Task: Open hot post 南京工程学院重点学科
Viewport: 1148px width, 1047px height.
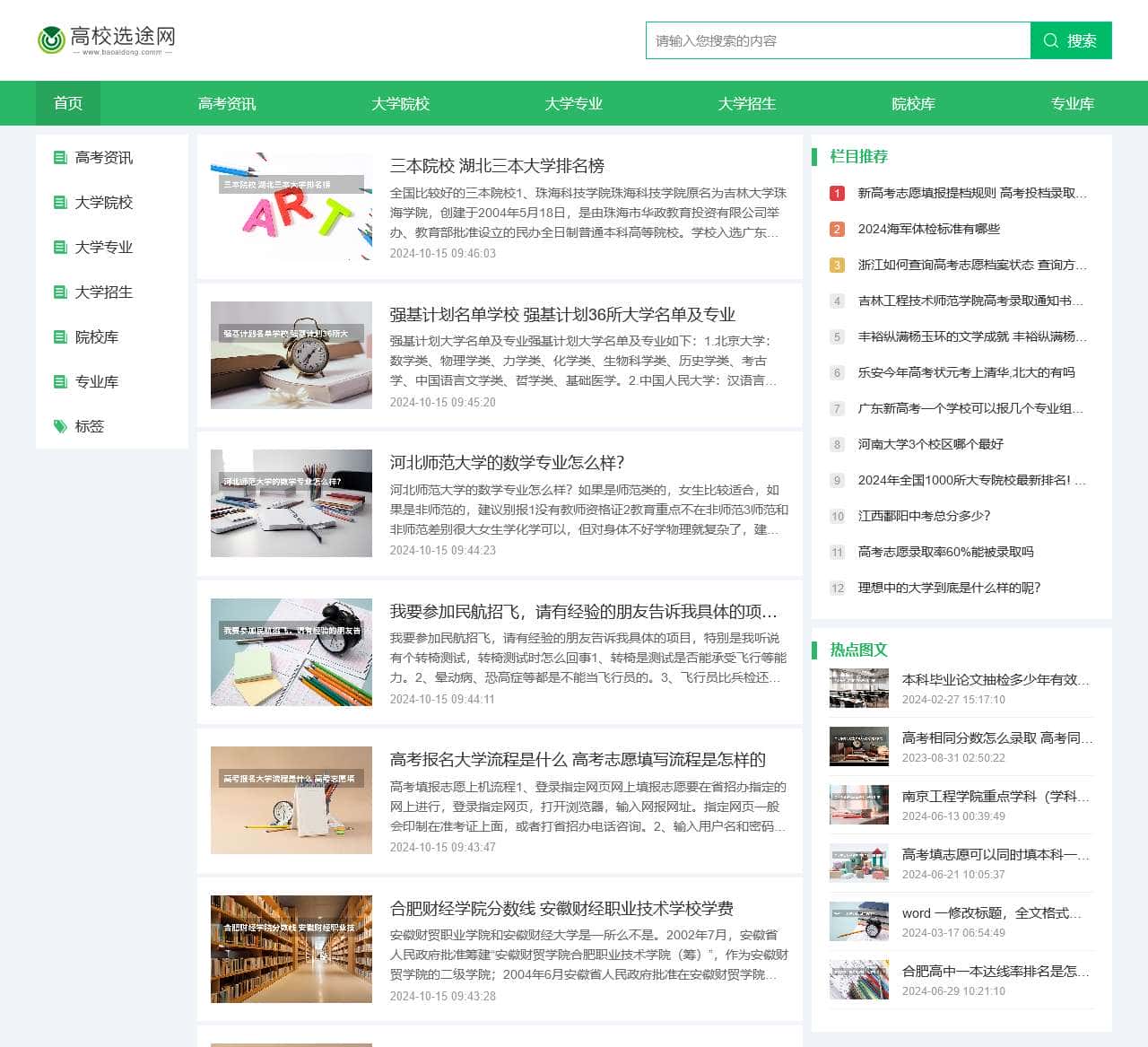Action: tap(996, 797)
